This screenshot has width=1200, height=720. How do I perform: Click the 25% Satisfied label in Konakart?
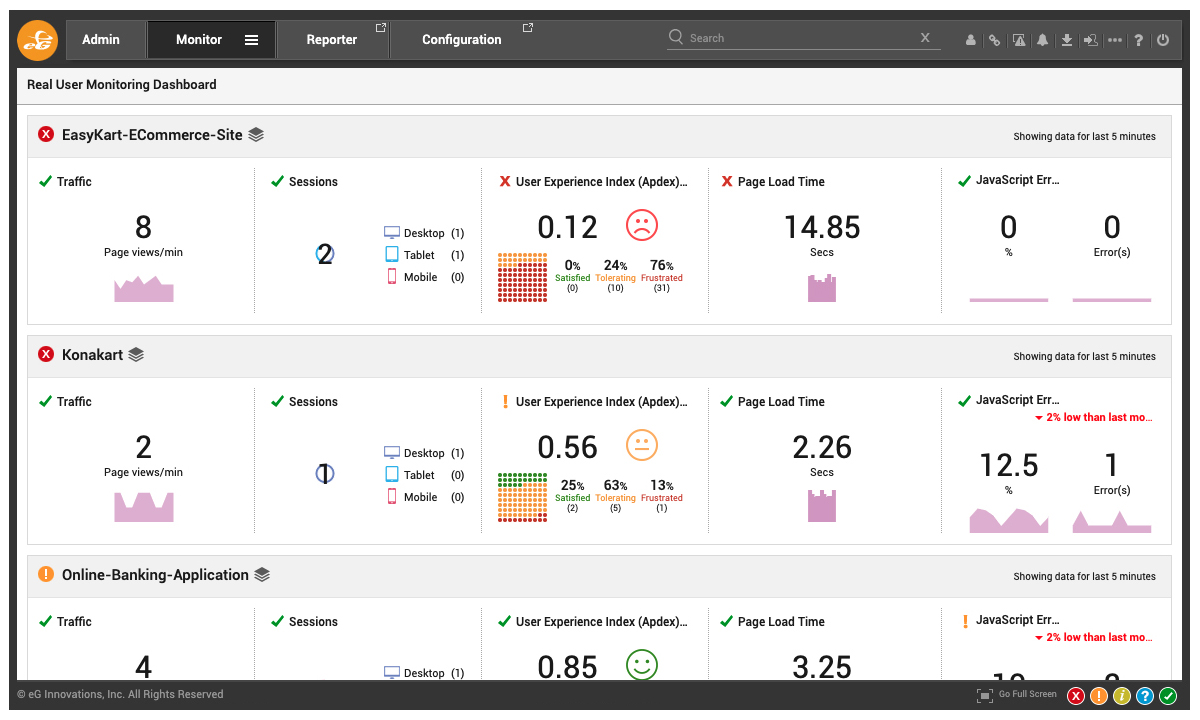coord(573,496)
